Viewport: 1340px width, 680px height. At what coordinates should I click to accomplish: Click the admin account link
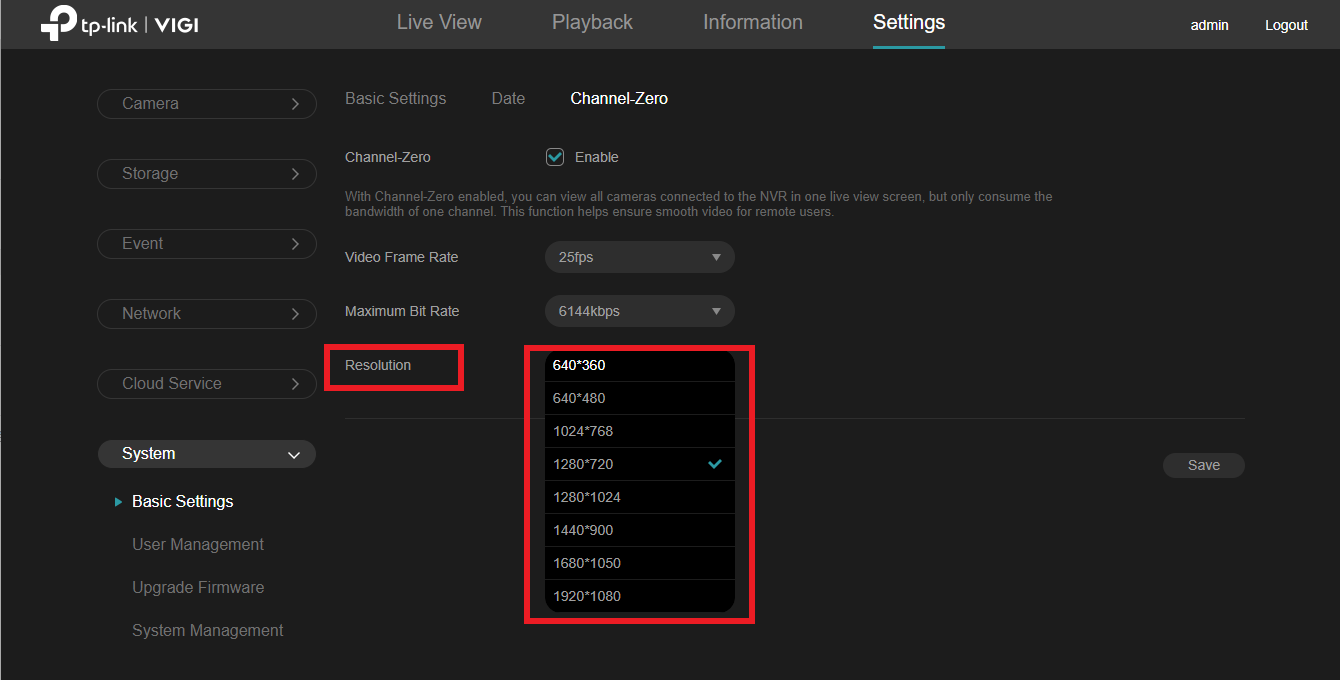1209,25
